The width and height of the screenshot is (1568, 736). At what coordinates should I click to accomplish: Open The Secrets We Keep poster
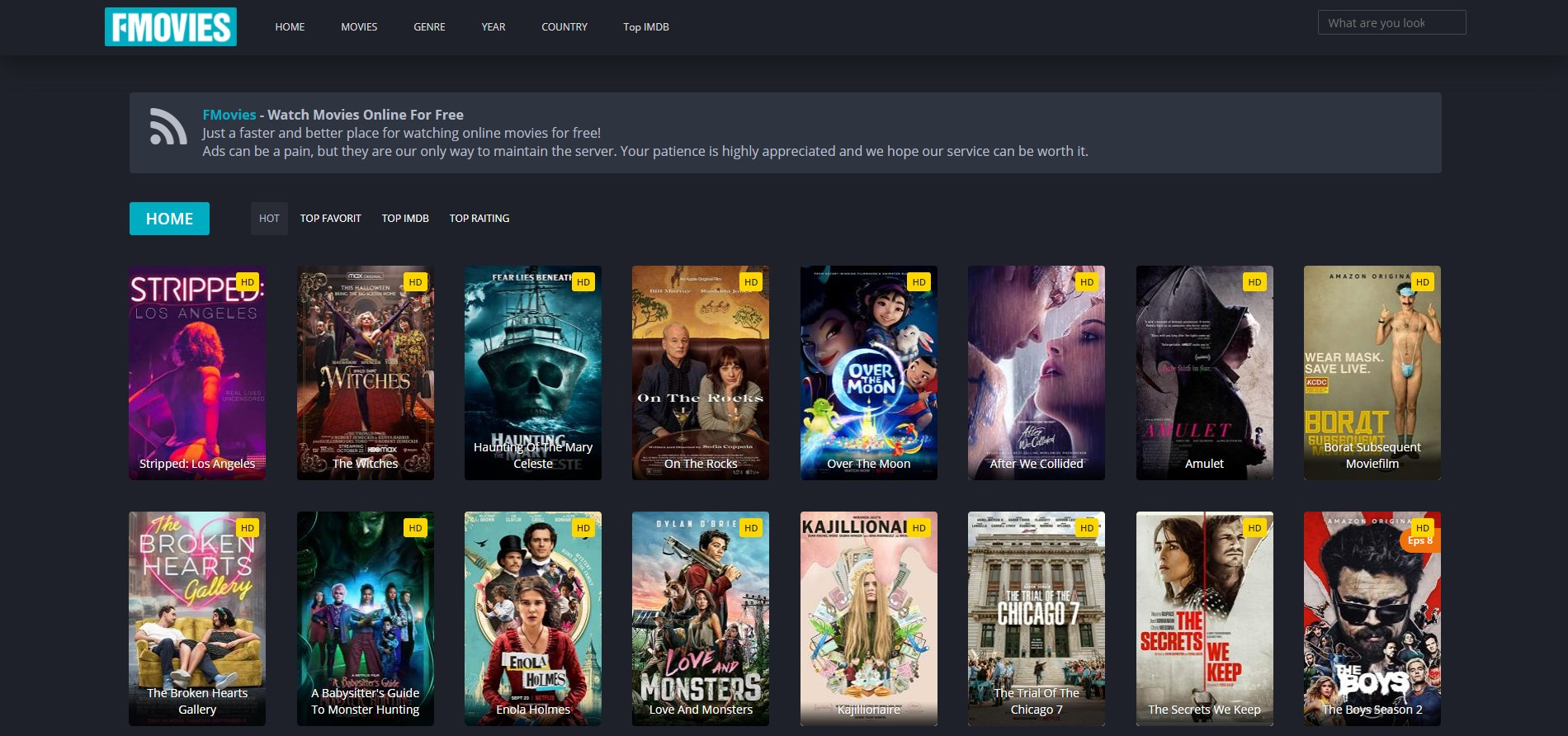point(1205,619)
